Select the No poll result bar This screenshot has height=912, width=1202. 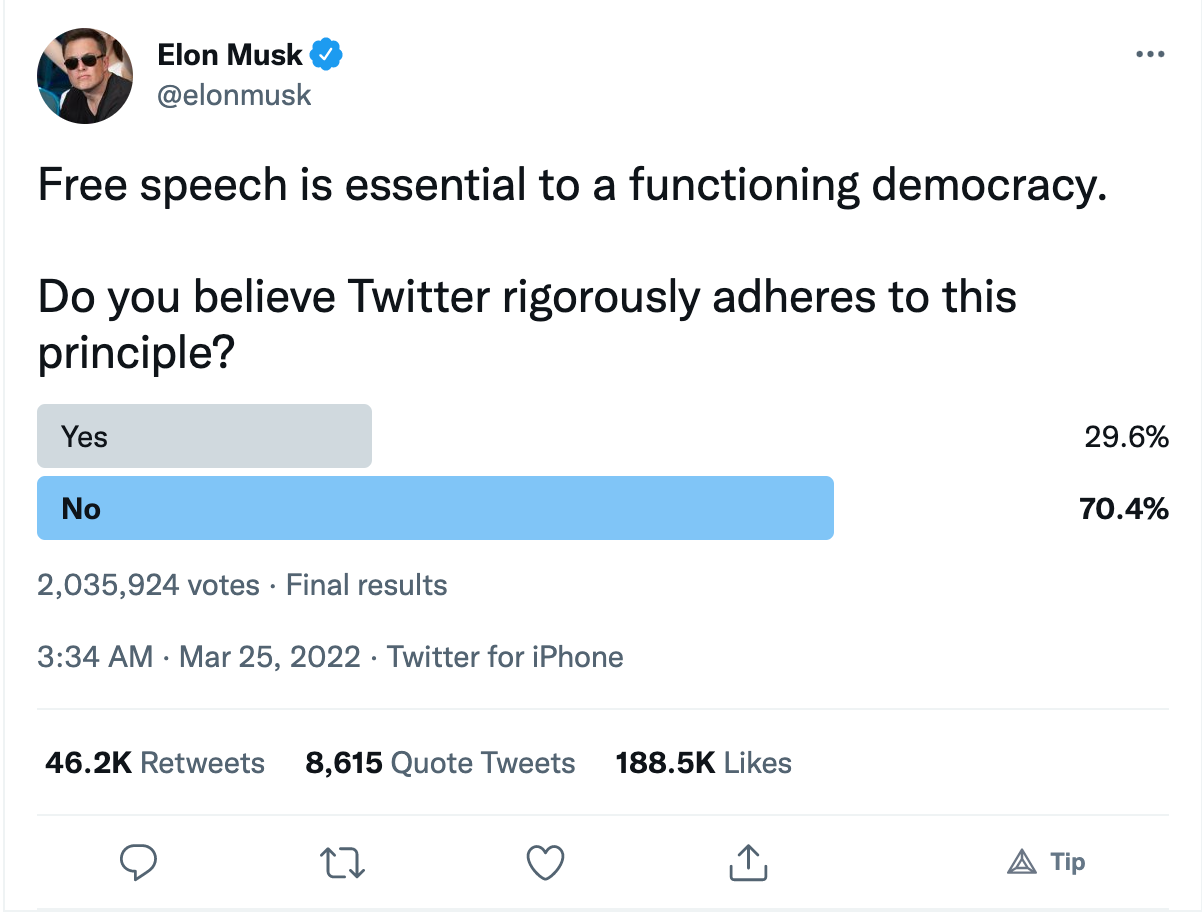coord(435,508)
